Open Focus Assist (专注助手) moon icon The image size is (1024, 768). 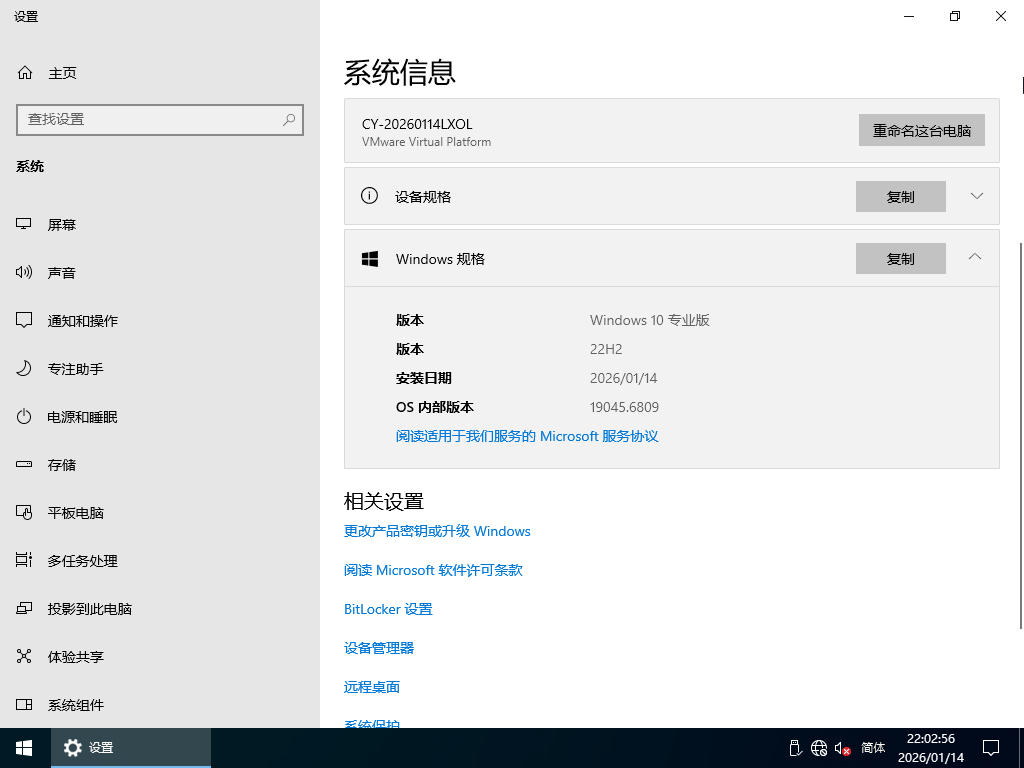[25, 369]
